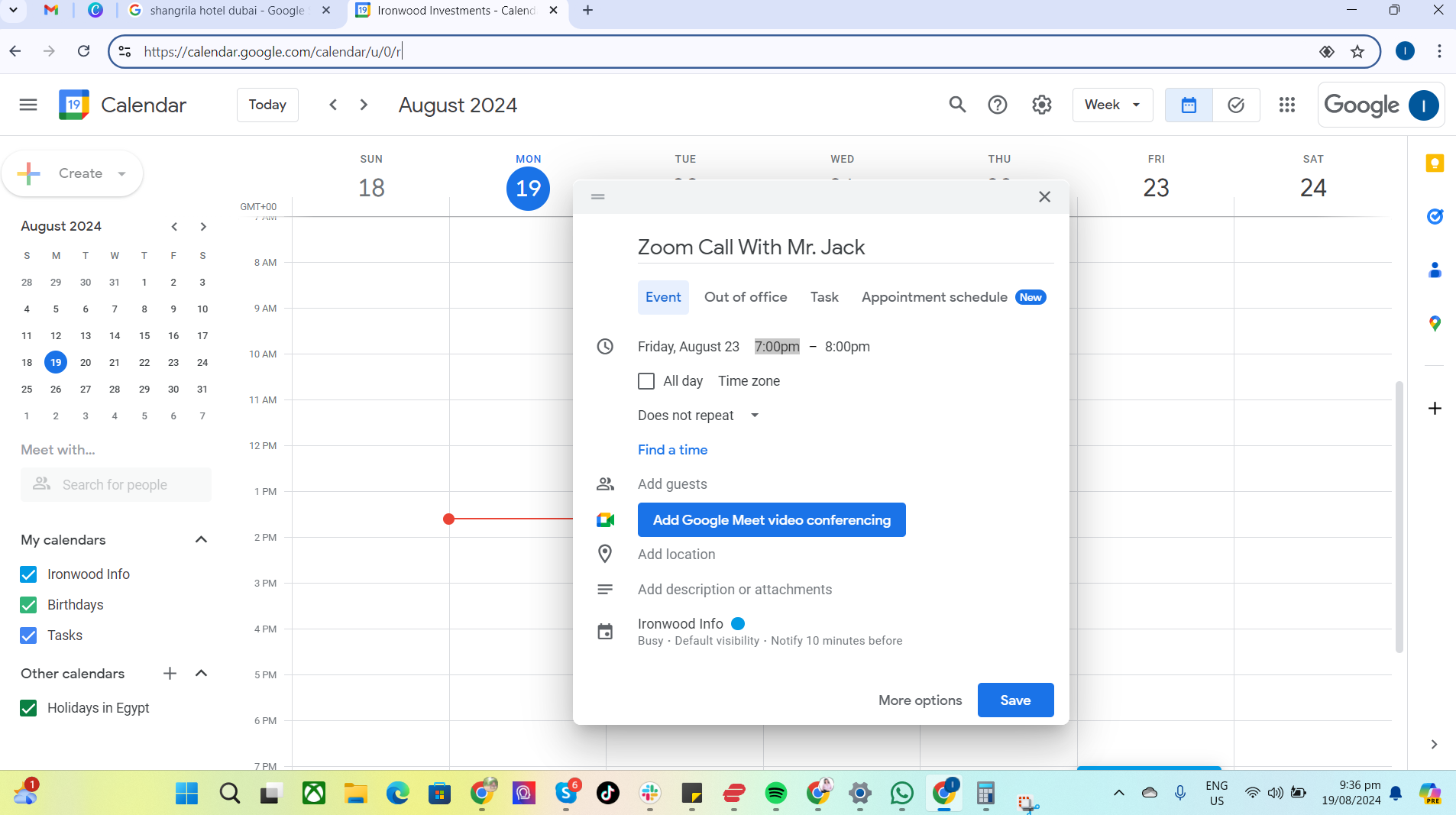Collapse the Other calendars section
The image size is (1456, 815).
point(201,674)
